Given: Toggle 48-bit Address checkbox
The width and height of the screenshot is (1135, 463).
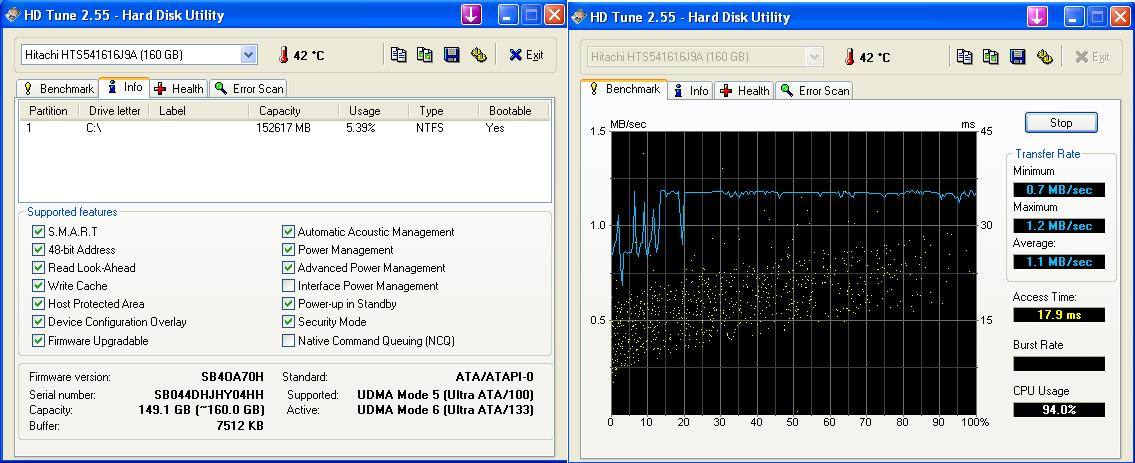Looking at the screenshot, I should (38, 250).
